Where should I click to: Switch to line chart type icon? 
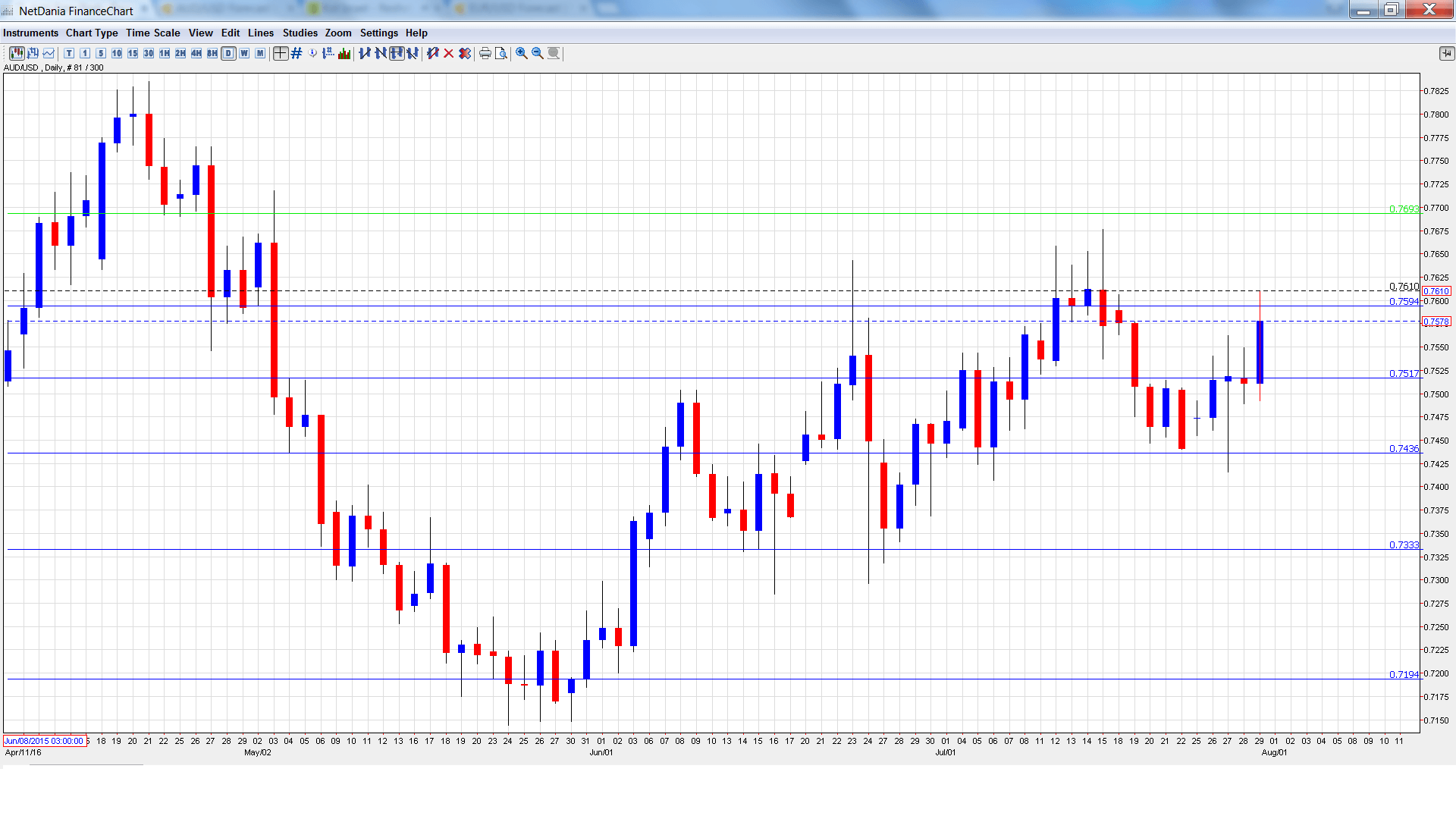pos(49,53)
